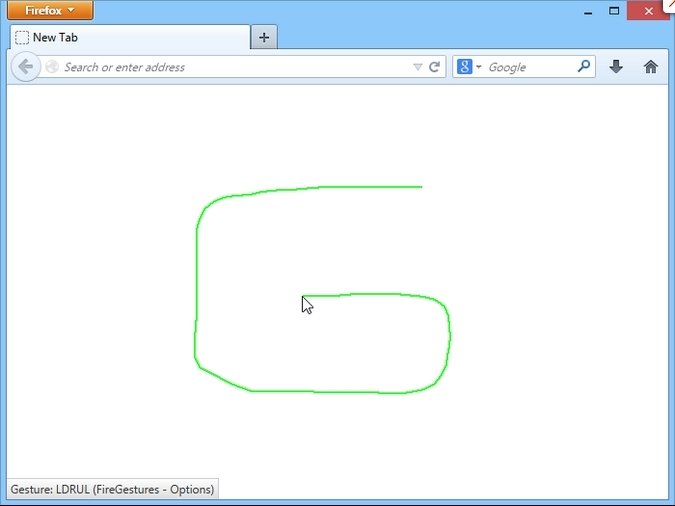Open the Downloads arrow button

[x=616, y=67]
